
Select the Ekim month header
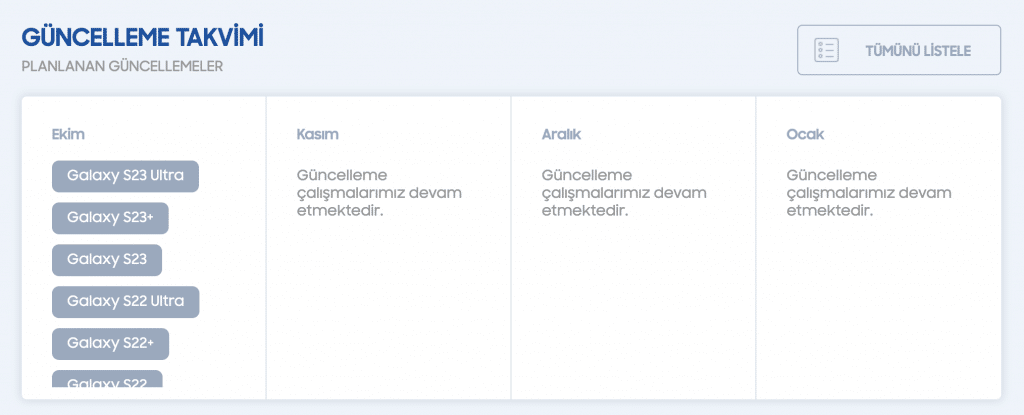(x=69, y=135)
